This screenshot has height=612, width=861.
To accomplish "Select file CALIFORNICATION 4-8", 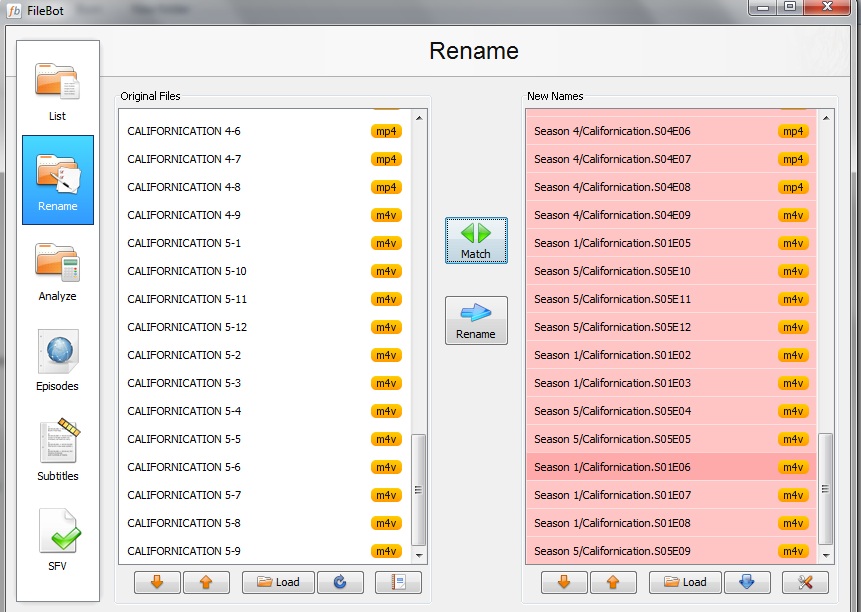I will click(x=265, y=187).
